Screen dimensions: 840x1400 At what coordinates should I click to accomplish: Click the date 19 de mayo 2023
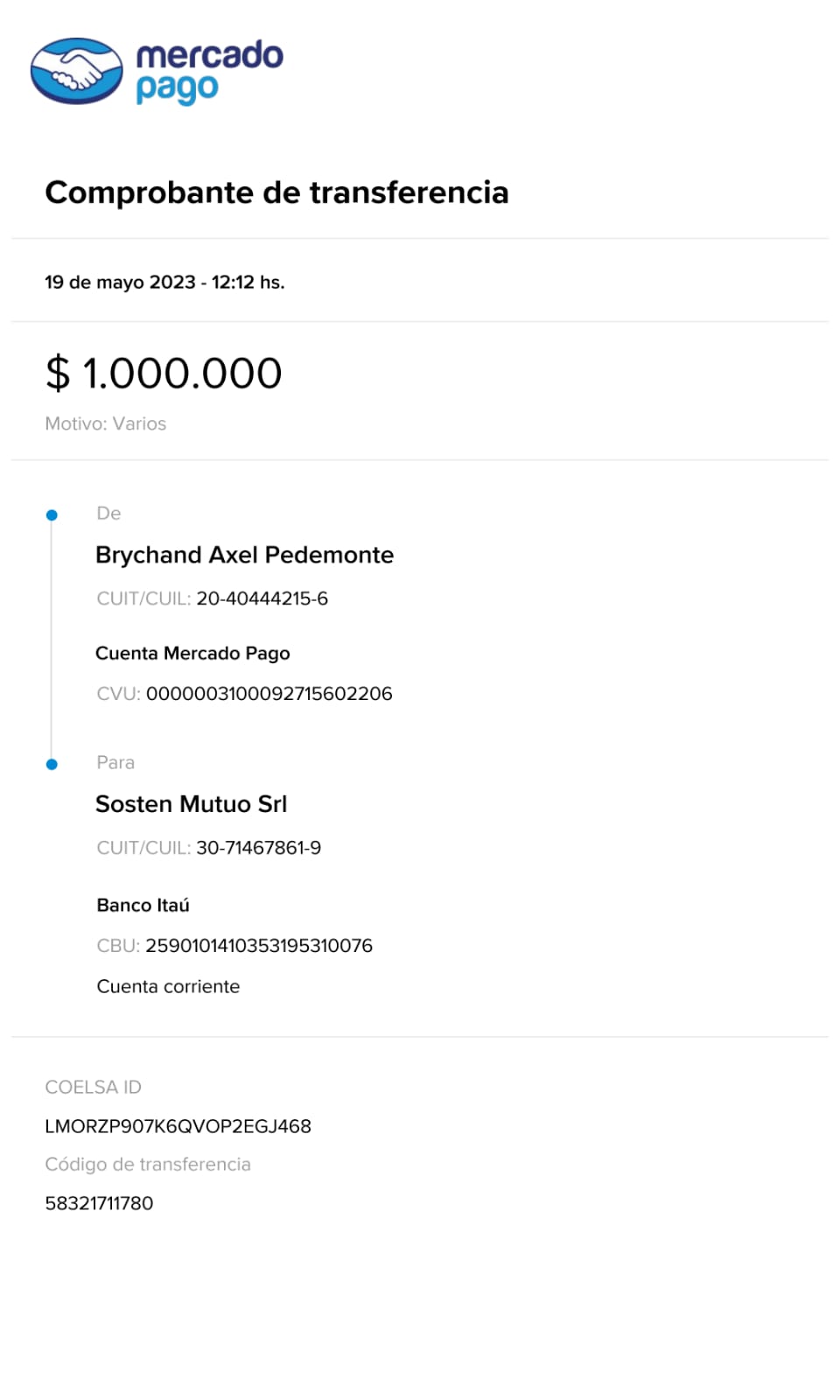point(120,283)
